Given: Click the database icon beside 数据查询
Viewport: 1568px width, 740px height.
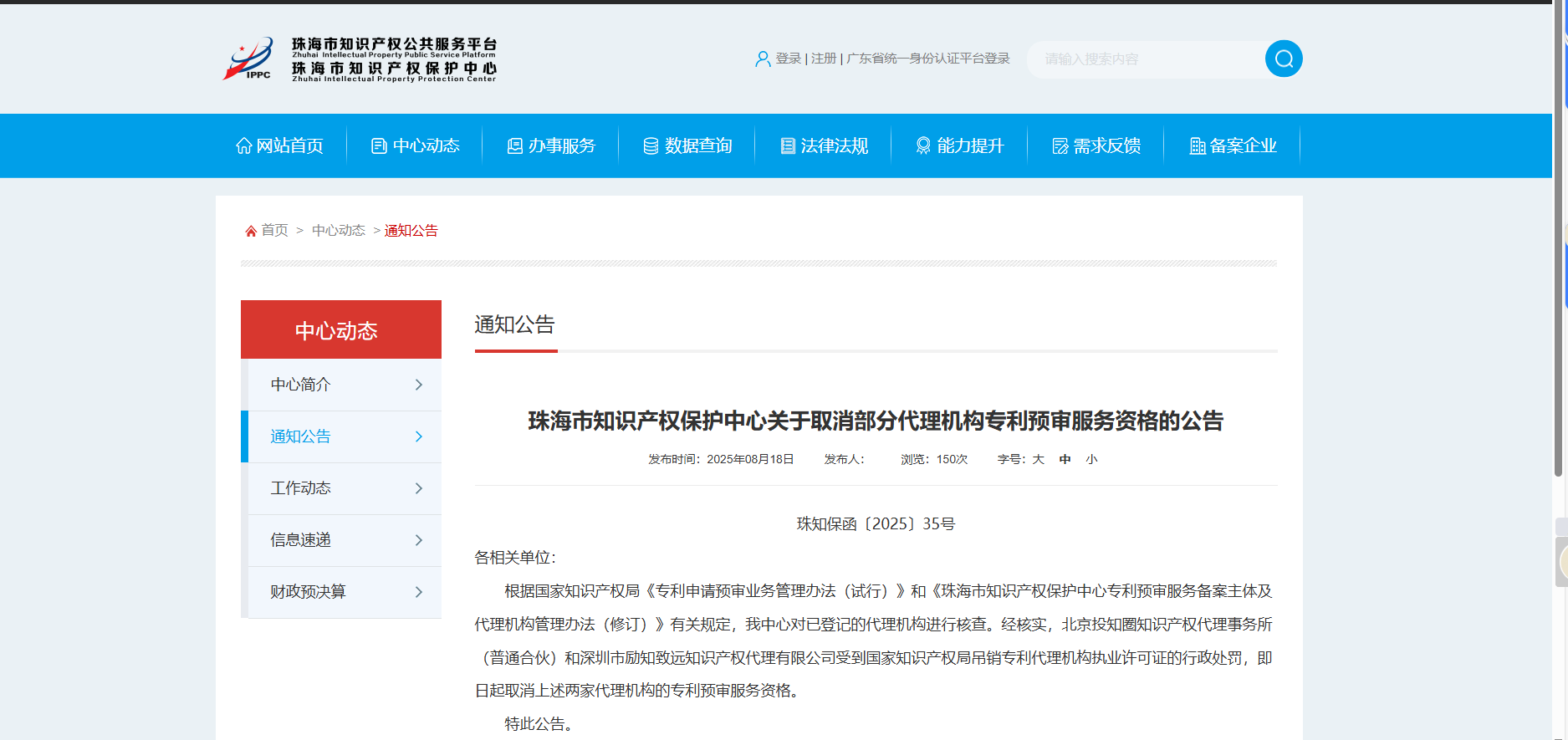Looking at the screenshot, I should point(651,145).
